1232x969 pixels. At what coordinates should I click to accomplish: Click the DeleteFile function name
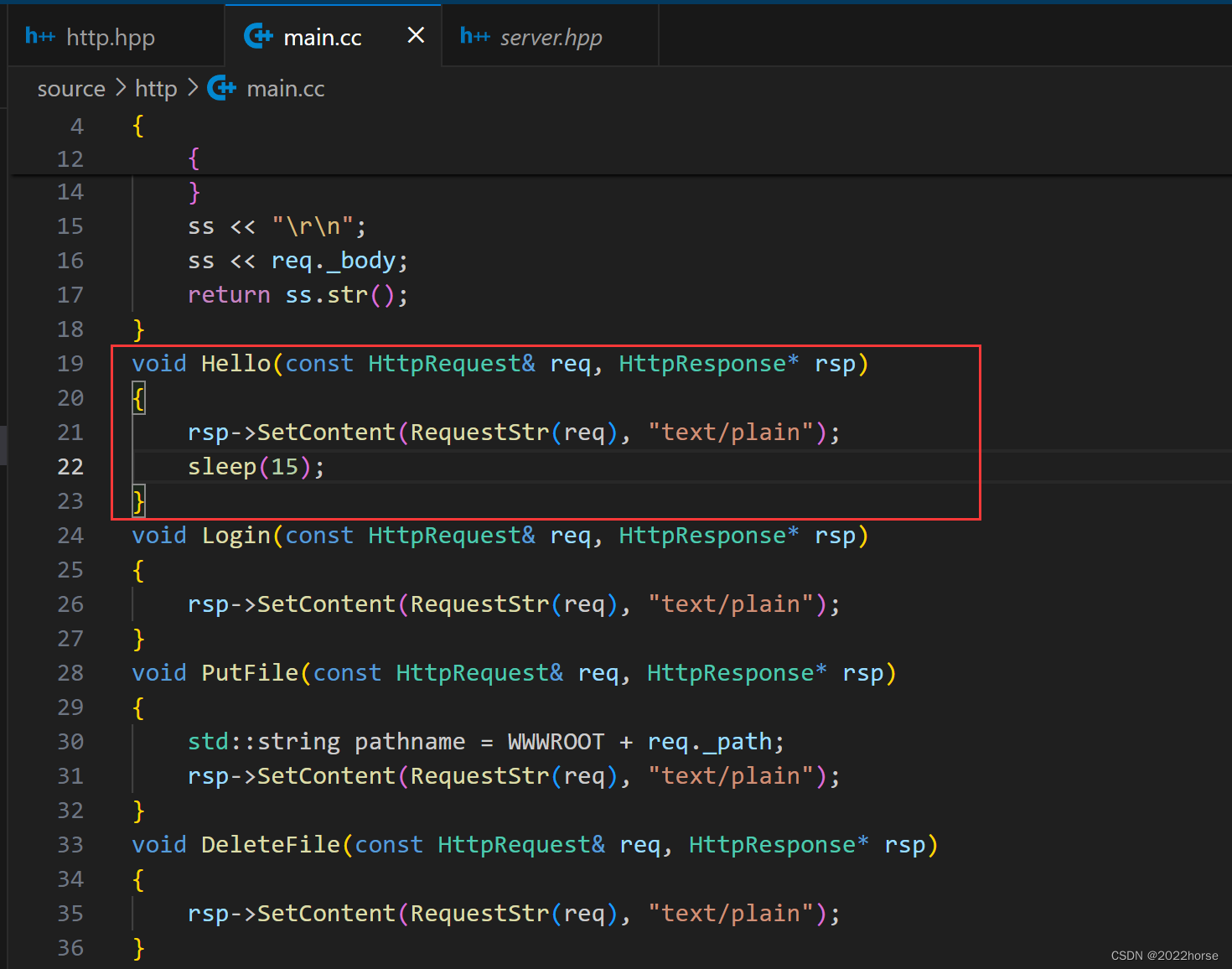[x=270, y=845]
